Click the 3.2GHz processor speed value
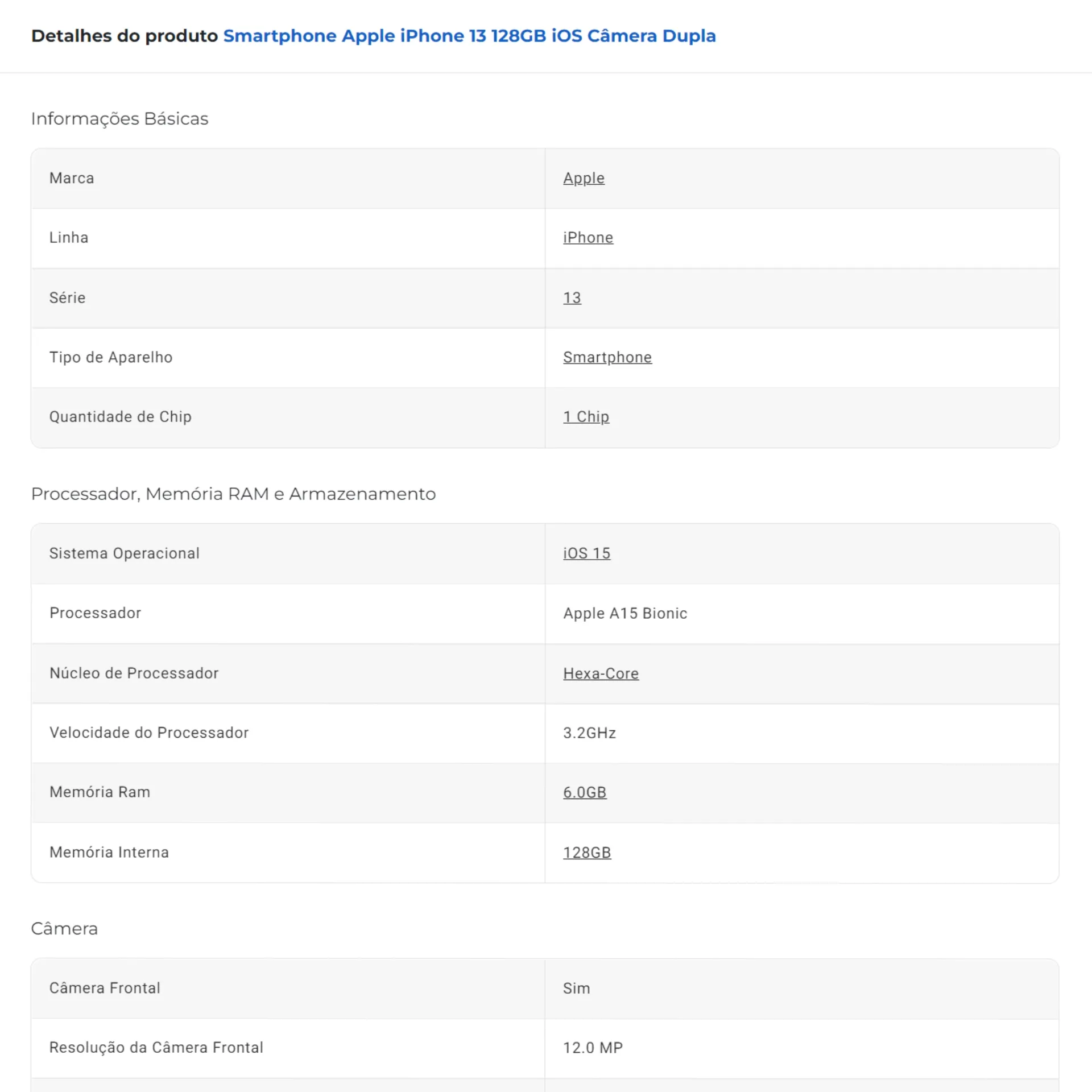 coord(589,733)
